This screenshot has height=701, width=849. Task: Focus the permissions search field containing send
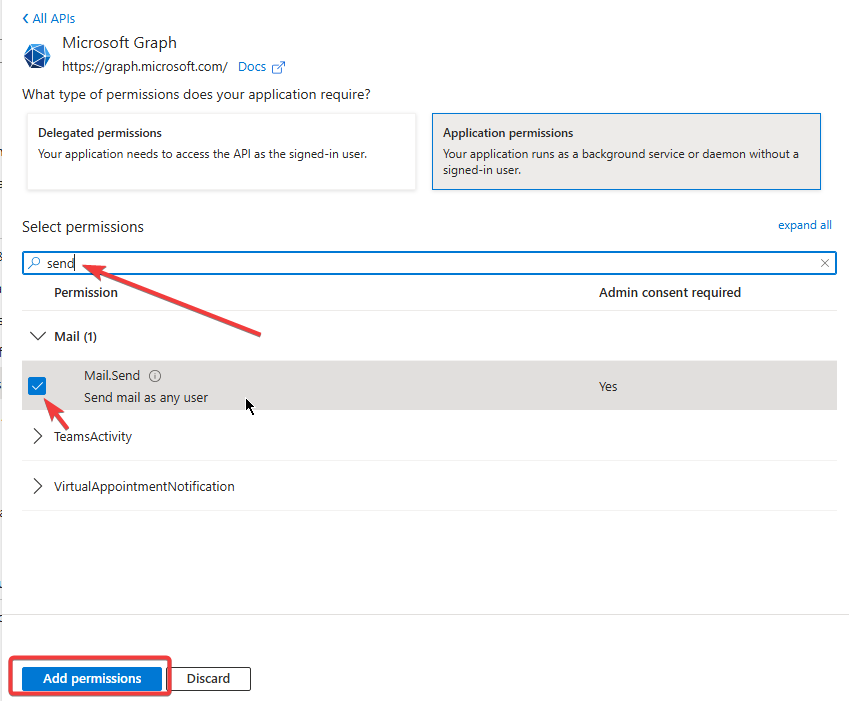(430, 263)
